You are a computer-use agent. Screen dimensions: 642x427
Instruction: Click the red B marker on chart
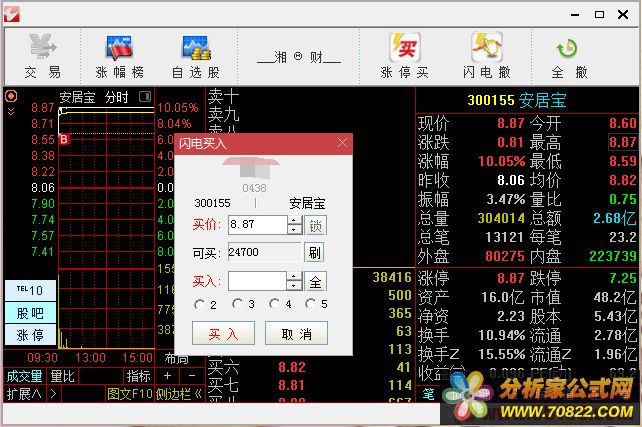click(64, 140)
